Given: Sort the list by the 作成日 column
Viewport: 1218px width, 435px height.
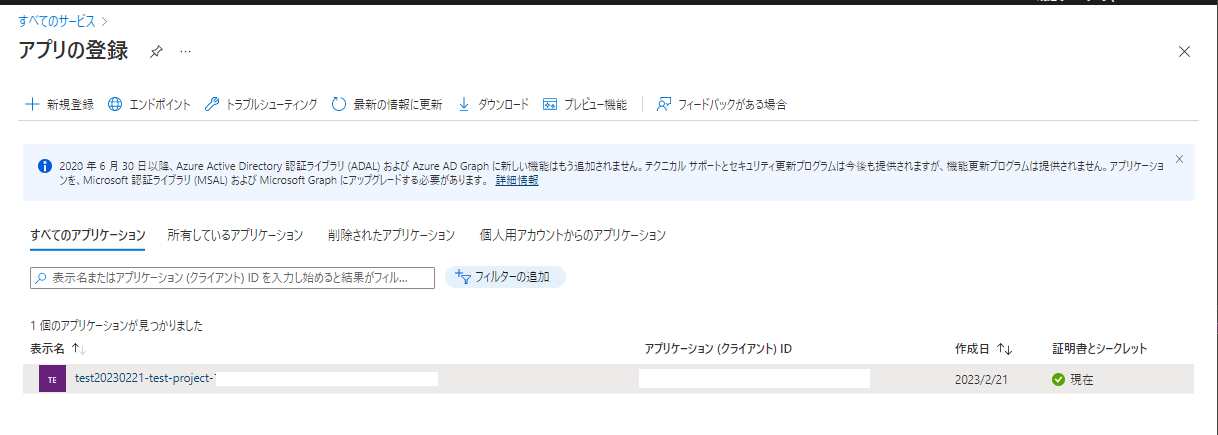Looking at the screenshot, I should pos(984,349).
